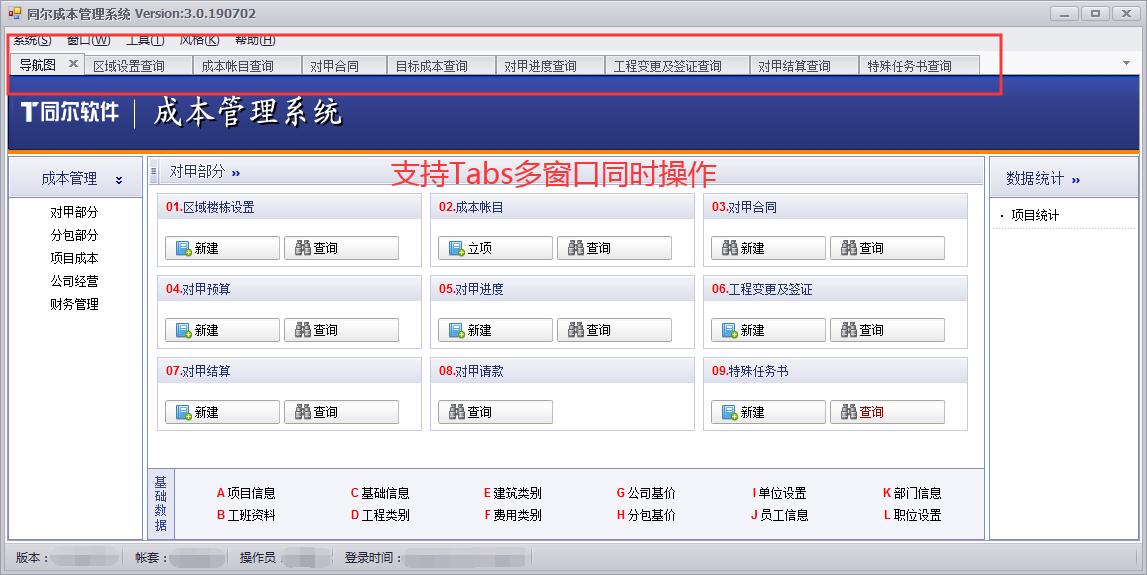1147x575 pixels.
Task: Click the 查询 button under 09.特殊任务书
Action: pyautogui.click(x=887, y=412)
